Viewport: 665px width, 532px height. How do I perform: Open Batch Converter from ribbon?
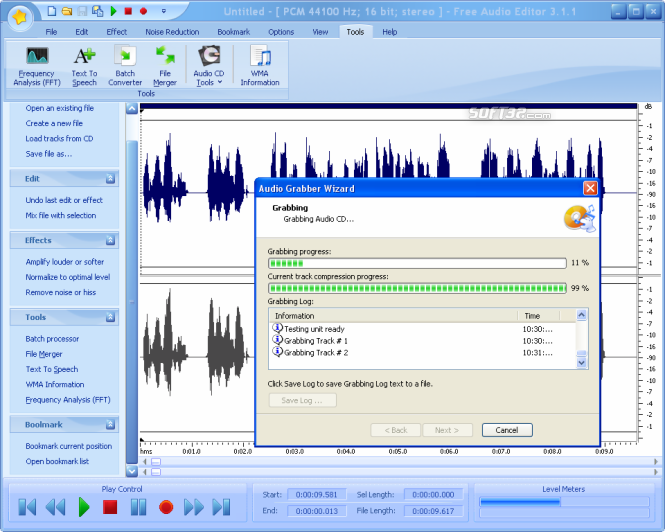125,66
